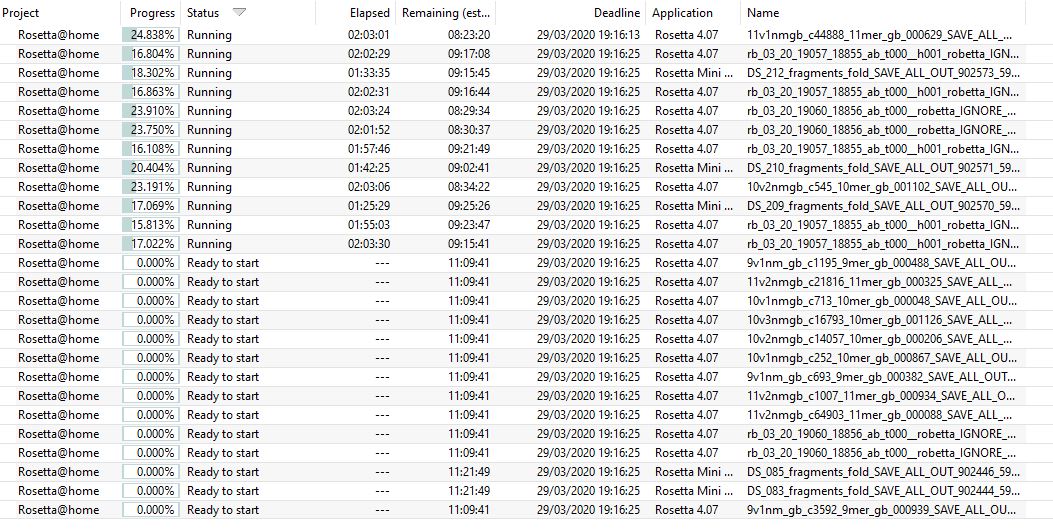Screen dimensions: 1053x531
Task: Sort by the Name column header
Action: (x=763, y=13)
